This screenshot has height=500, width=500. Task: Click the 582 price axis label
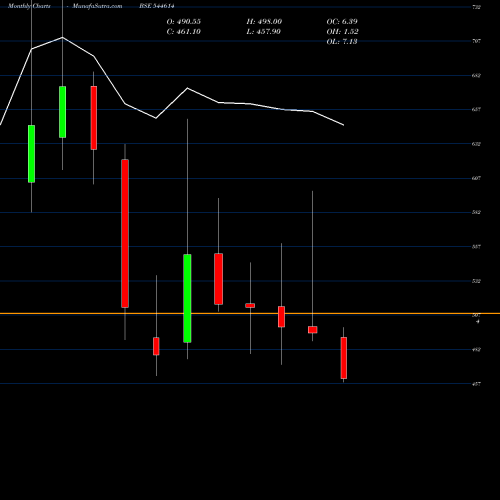click(x=477, y=212)
